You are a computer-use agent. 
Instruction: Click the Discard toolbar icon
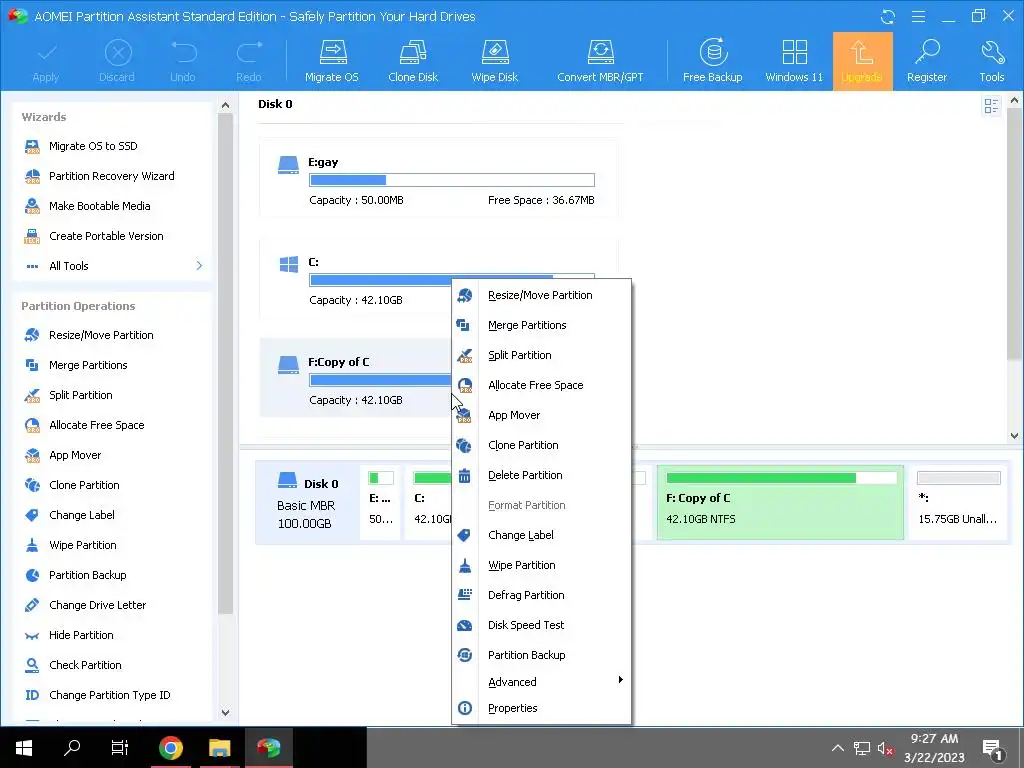[117, 61]
